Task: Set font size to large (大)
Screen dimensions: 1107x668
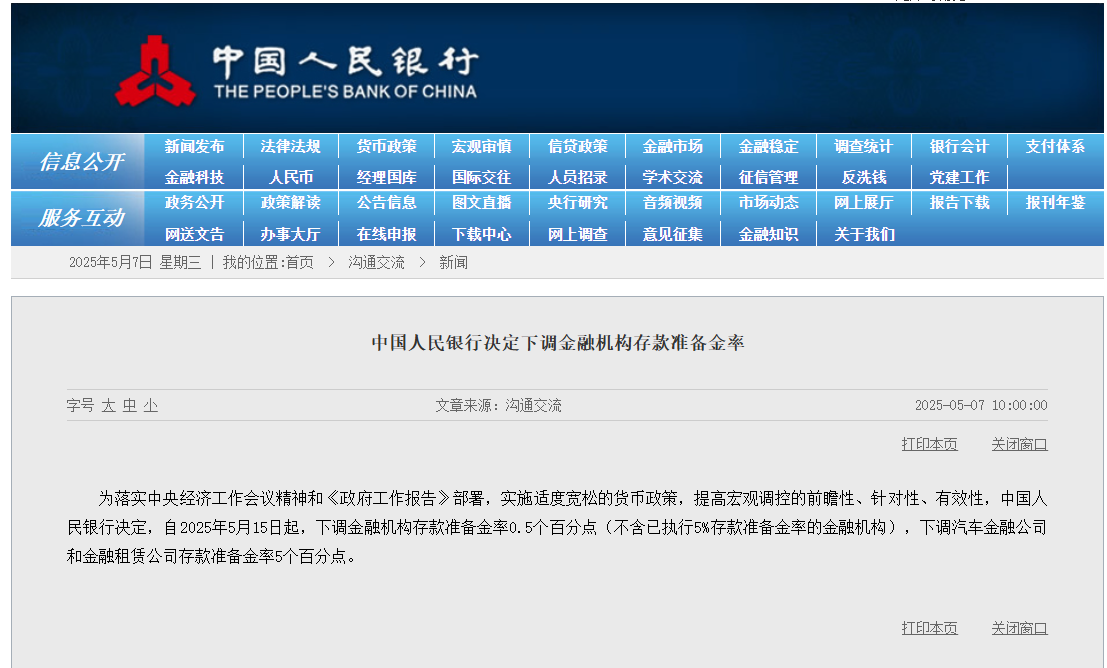Action: pyautogui.click(x=108, y=405)
